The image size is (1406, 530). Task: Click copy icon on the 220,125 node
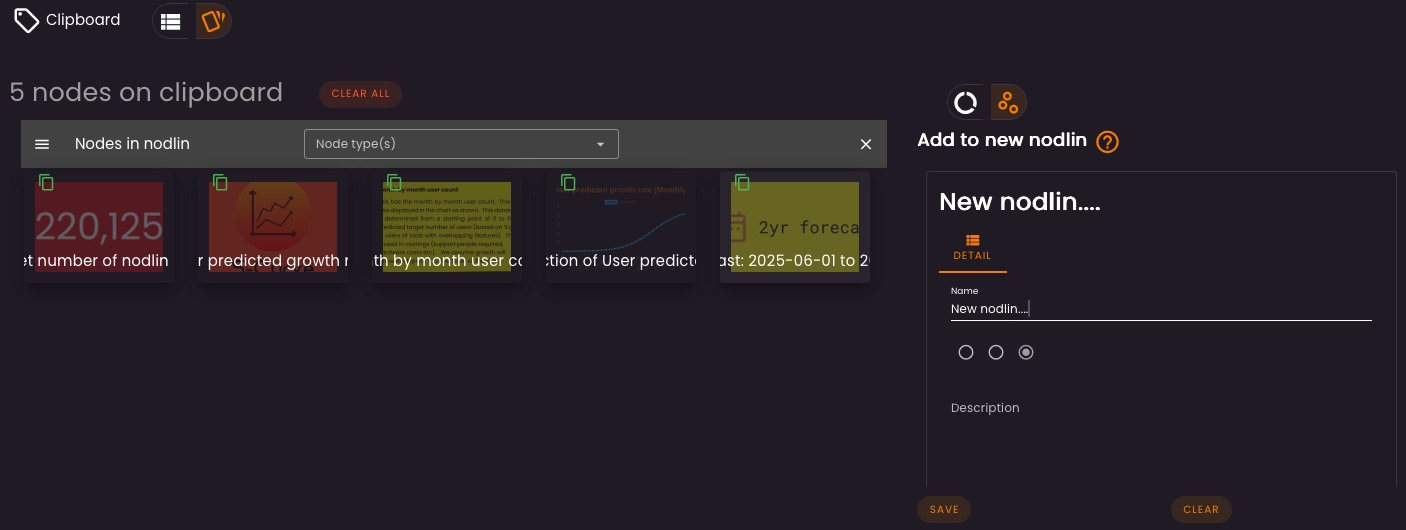click(x=46, y=182)
